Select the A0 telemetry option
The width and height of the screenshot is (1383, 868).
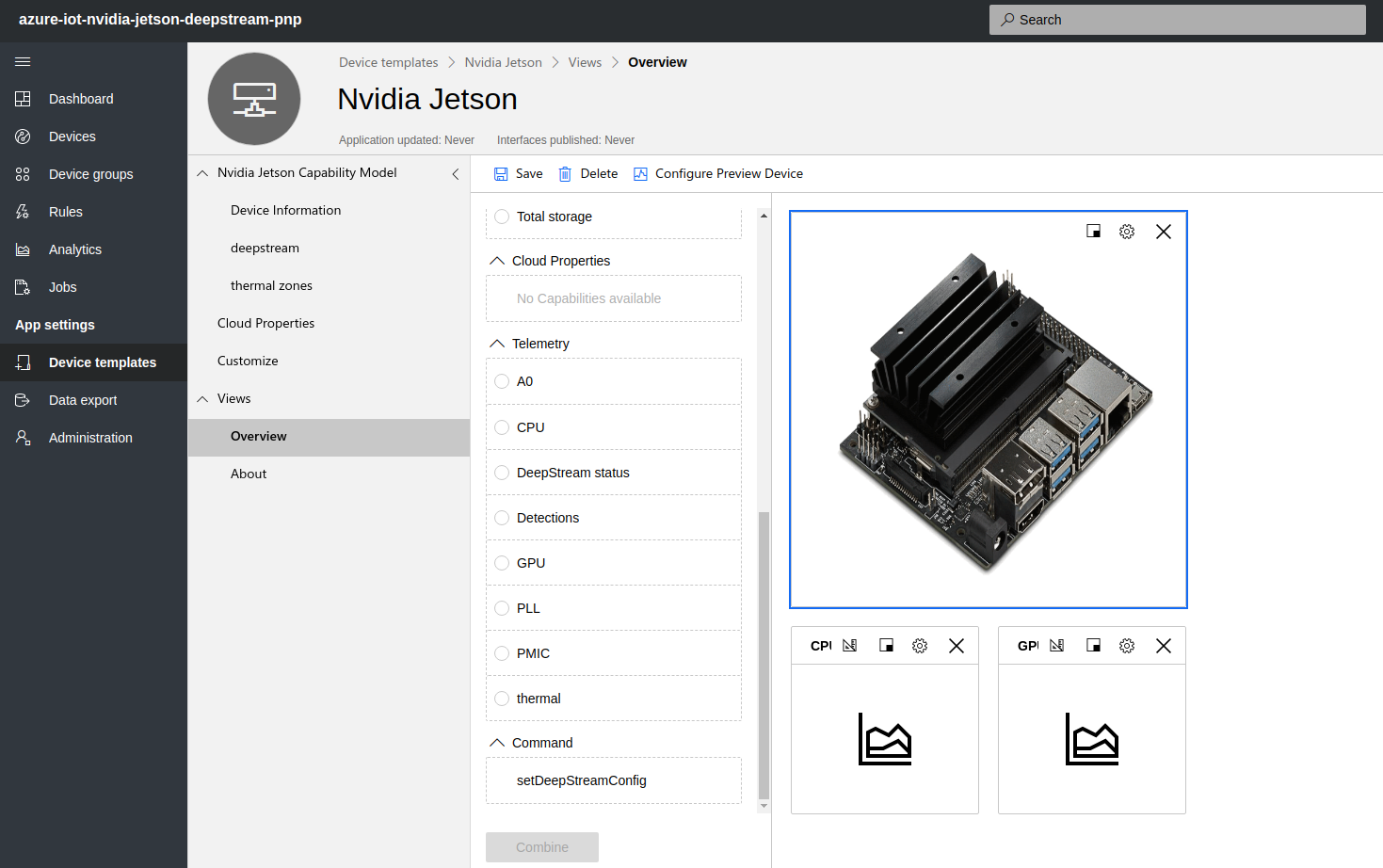coord(502,381)
